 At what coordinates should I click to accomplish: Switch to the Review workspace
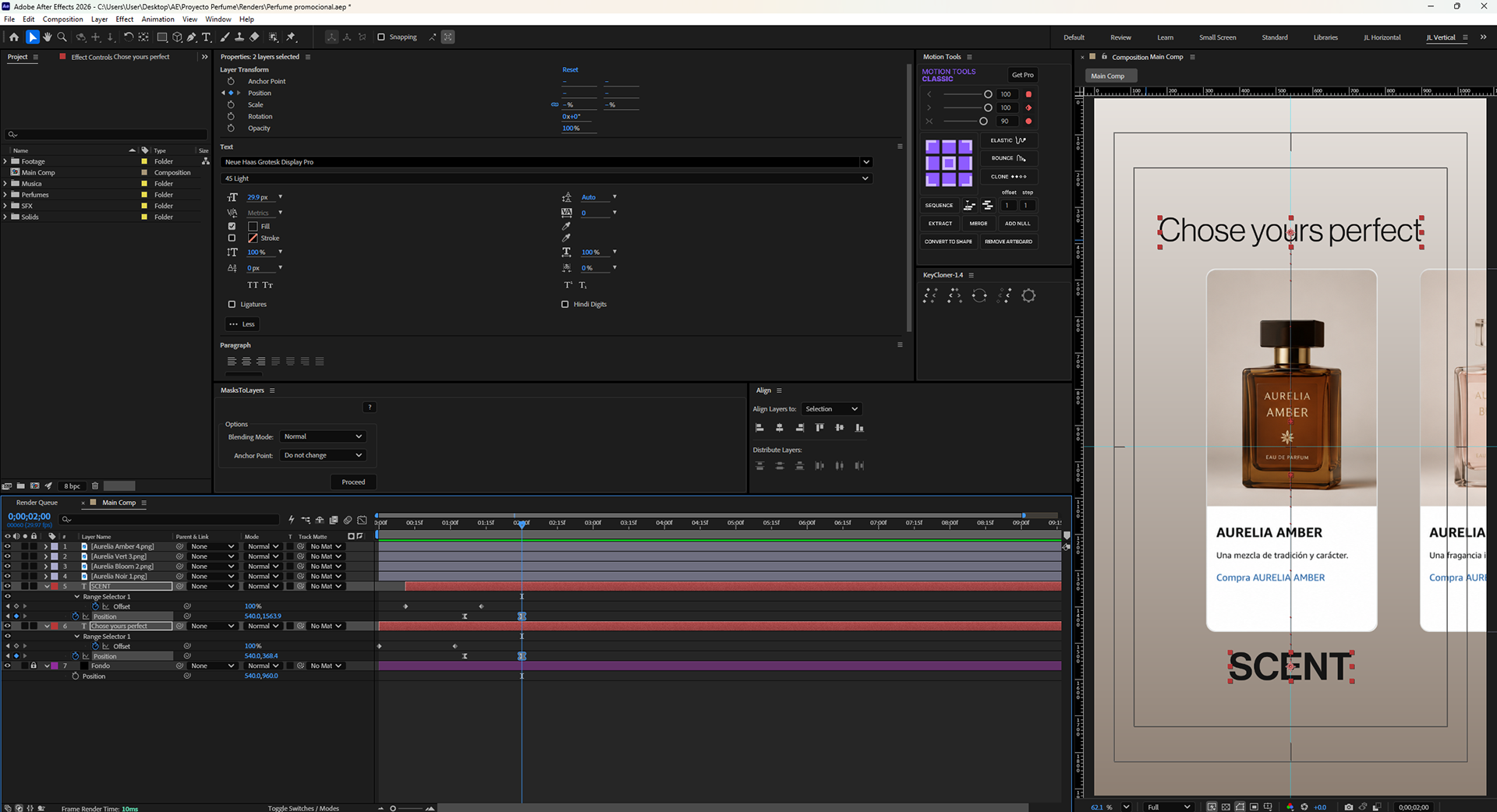(x=1120, y=37)
